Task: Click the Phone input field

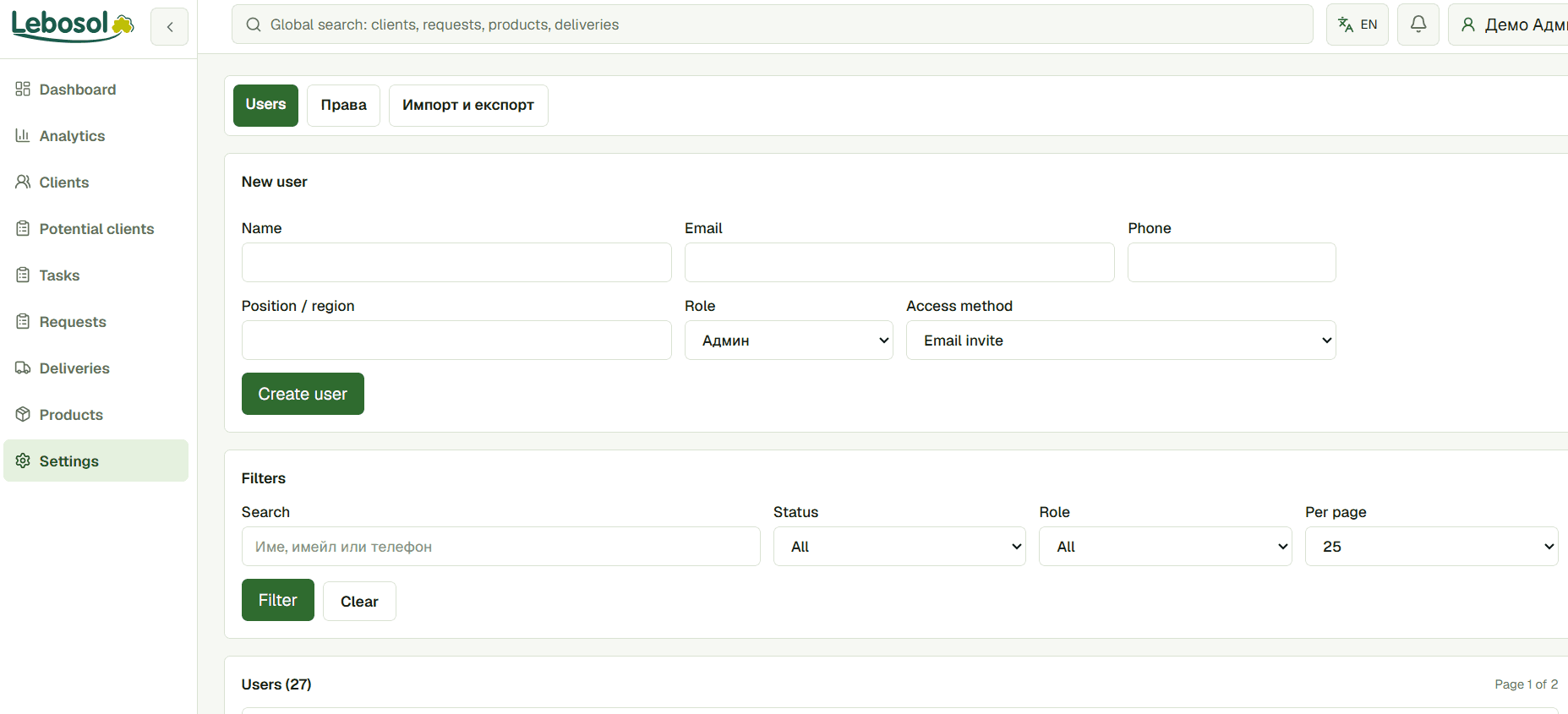Action: [x=1232, y=262]
